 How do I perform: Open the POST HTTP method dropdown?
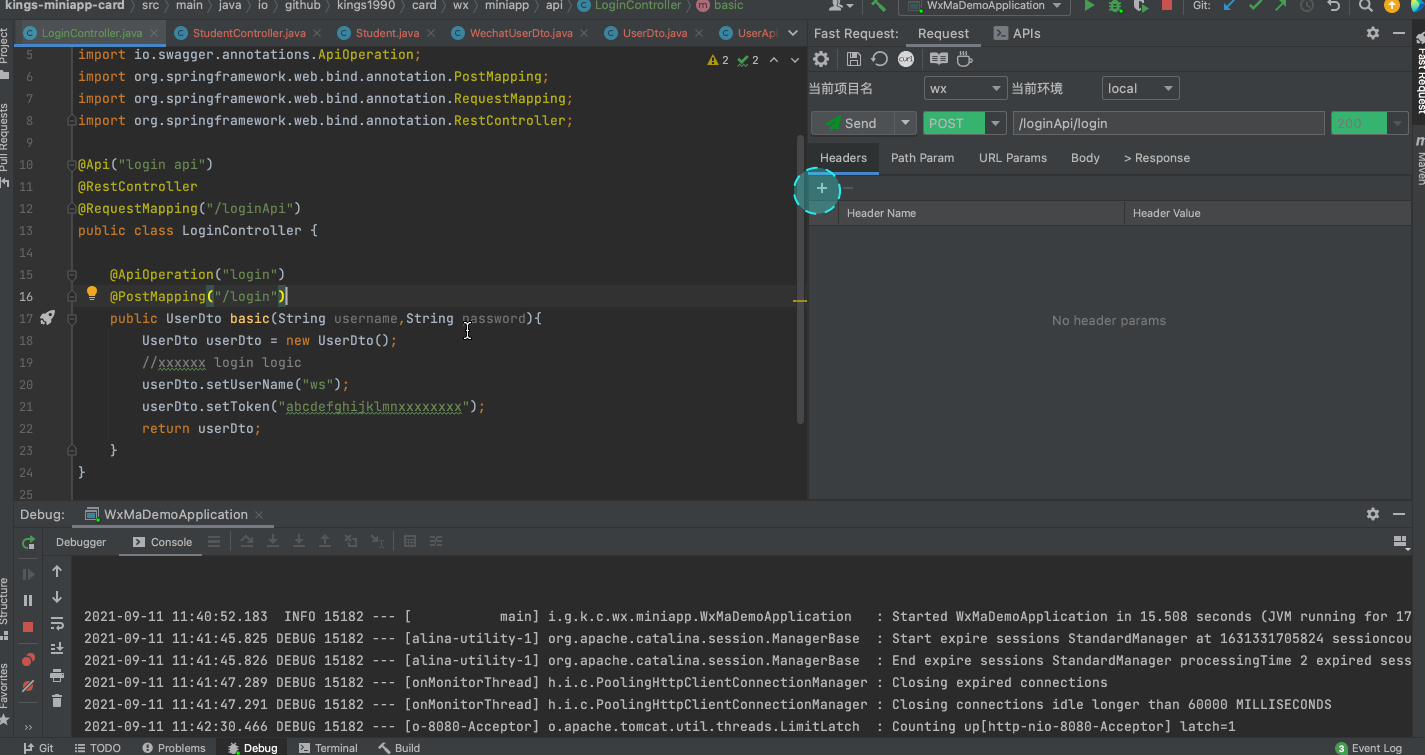(995, 123)
